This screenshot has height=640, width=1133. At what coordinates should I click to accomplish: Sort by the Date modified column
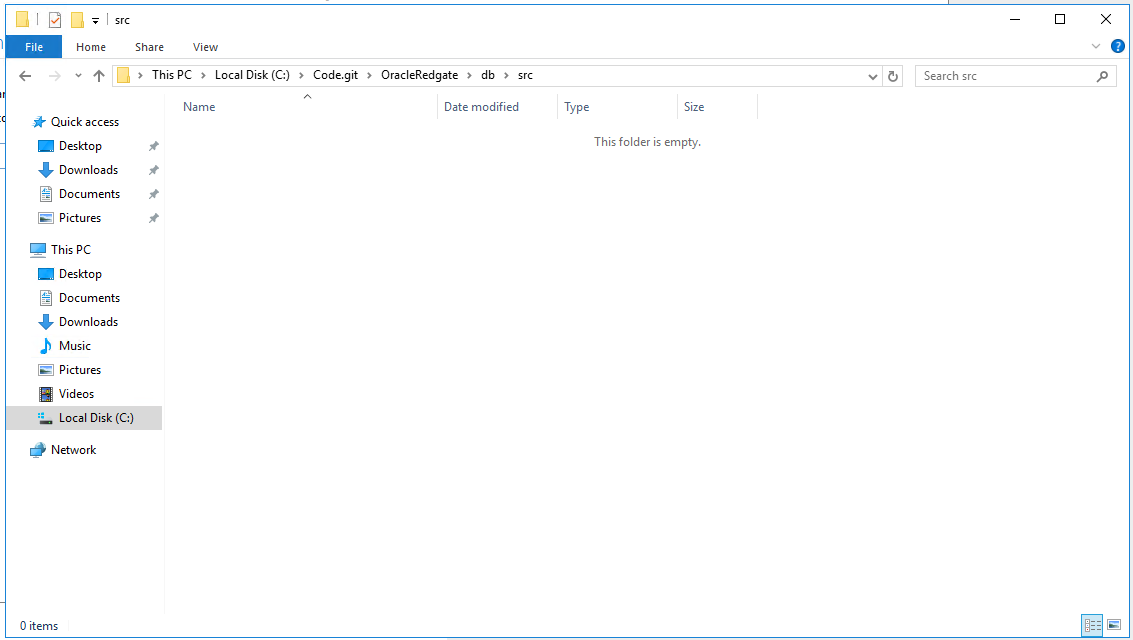click(x=481, y=107)
